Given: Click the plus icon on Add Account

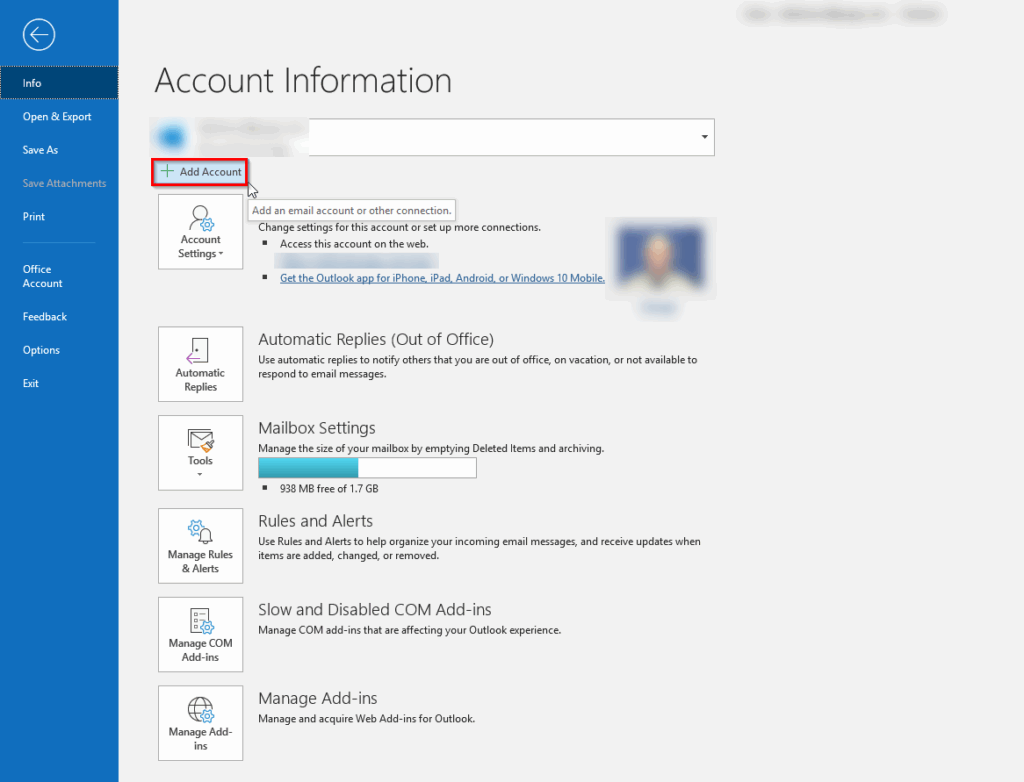Looking at the screenshot, I should click(167, 171).
